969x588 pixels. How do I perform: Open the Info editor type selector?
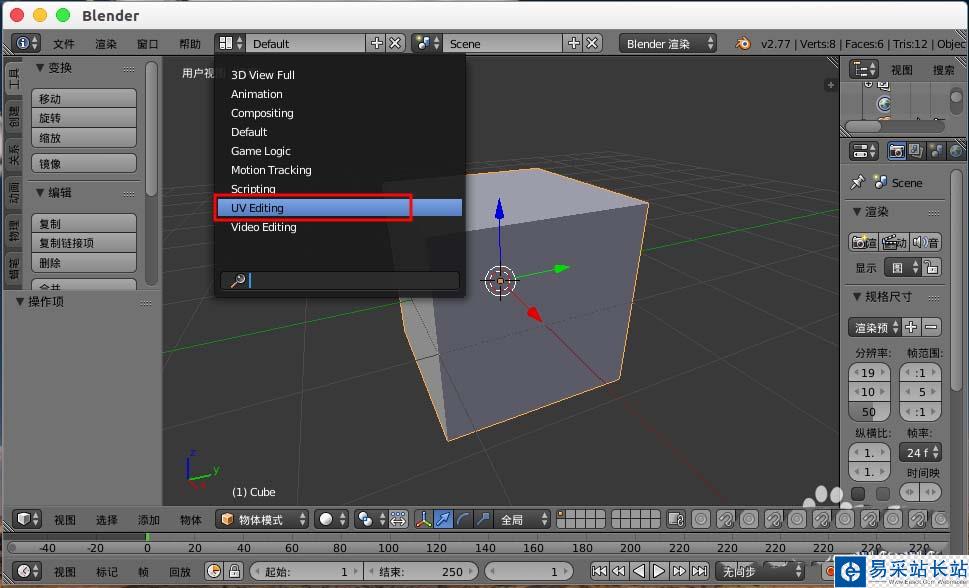click(26, 43)
